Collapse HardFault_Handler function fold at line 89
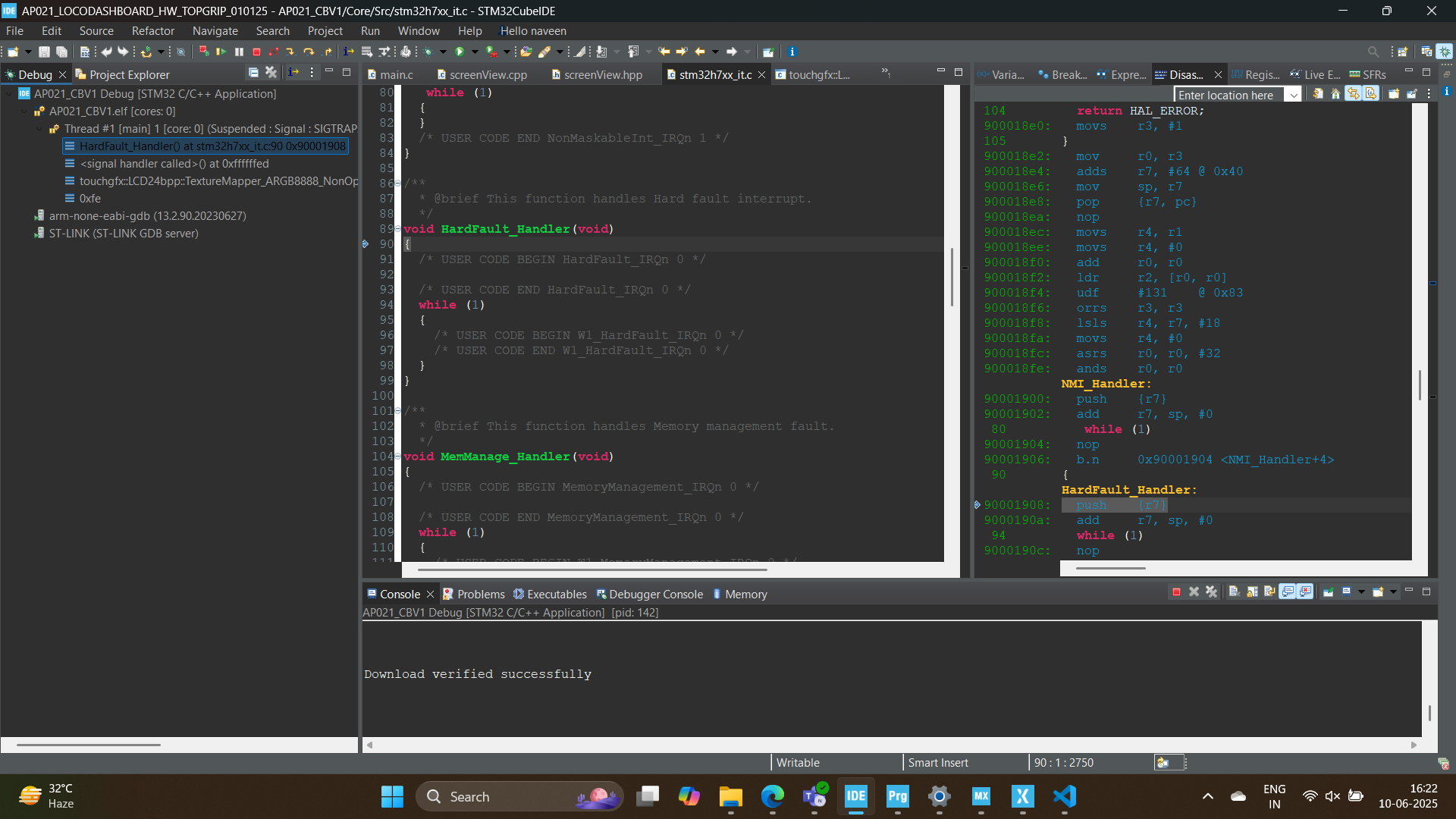 tap(397, 228)
